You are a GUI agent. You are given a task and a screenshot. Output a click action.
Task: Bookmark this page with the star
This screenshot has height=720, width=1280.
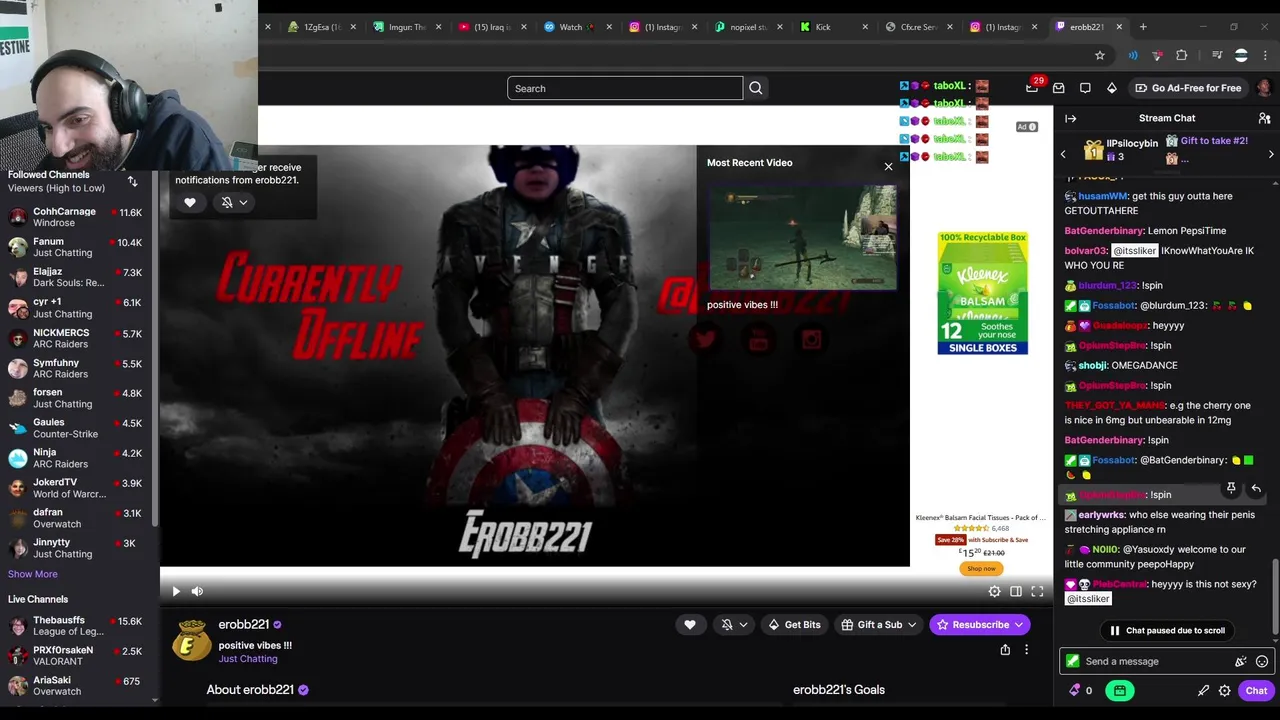pyautogui.click(x=1100, y=55)
